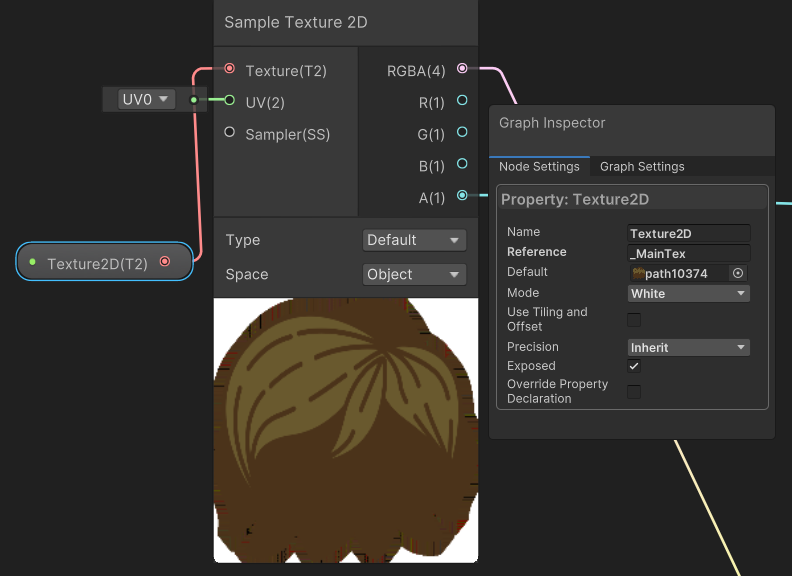Open the Space dropdown set to Object
Screen dimensions: 792x576
(x=414, y=274)
